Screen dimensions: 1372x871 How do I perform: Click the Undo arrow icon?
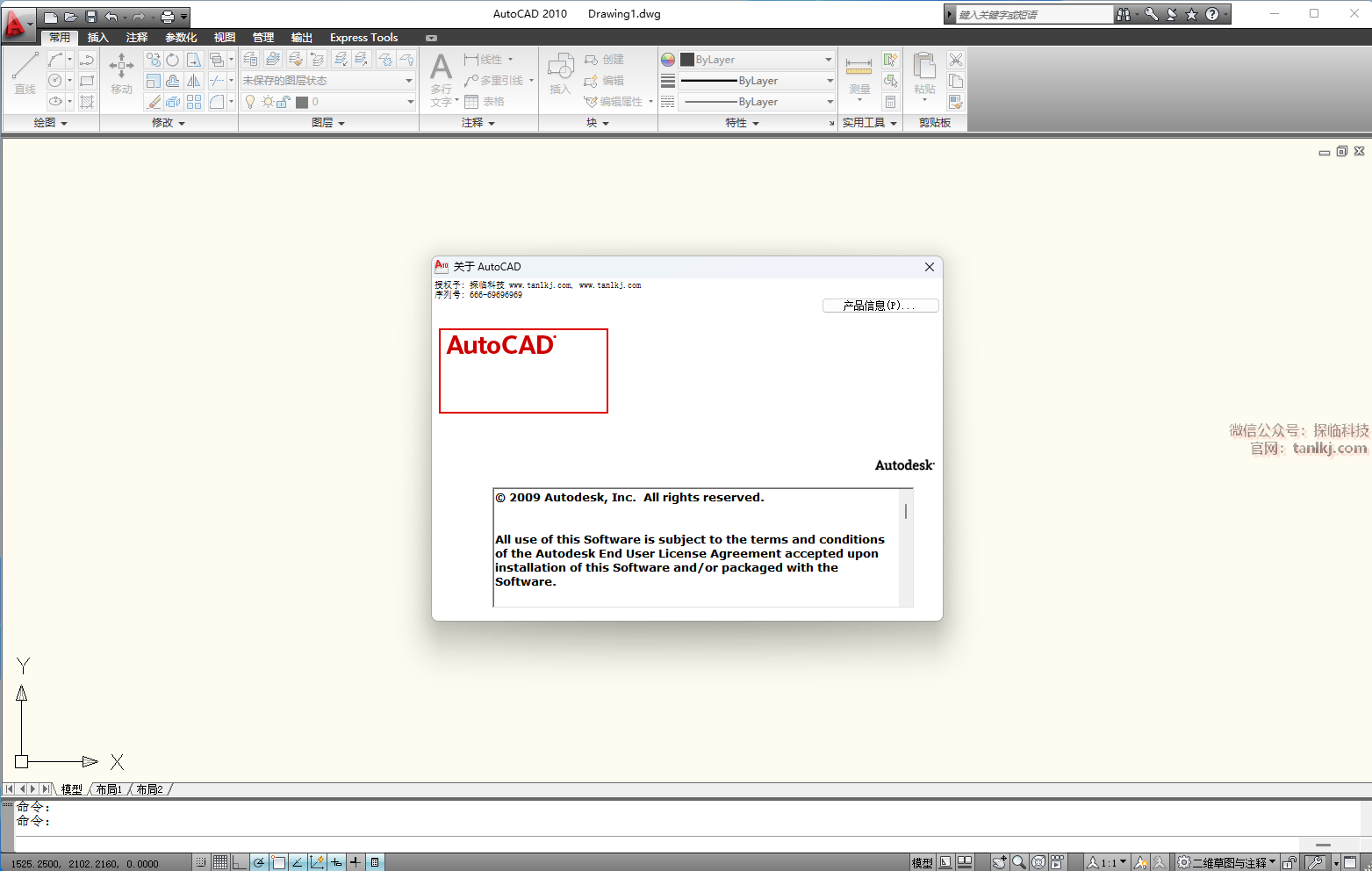111,17
